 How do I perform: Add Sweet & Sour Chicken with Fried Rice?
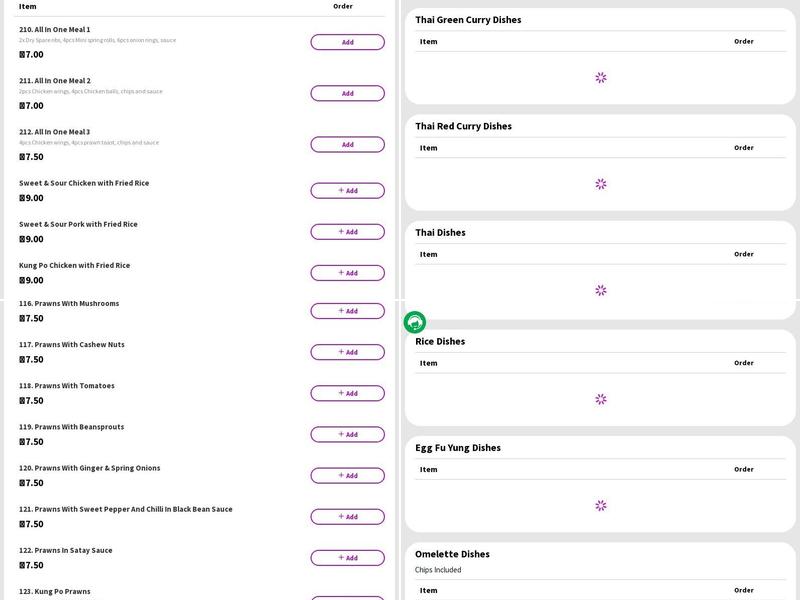(347, 190)
